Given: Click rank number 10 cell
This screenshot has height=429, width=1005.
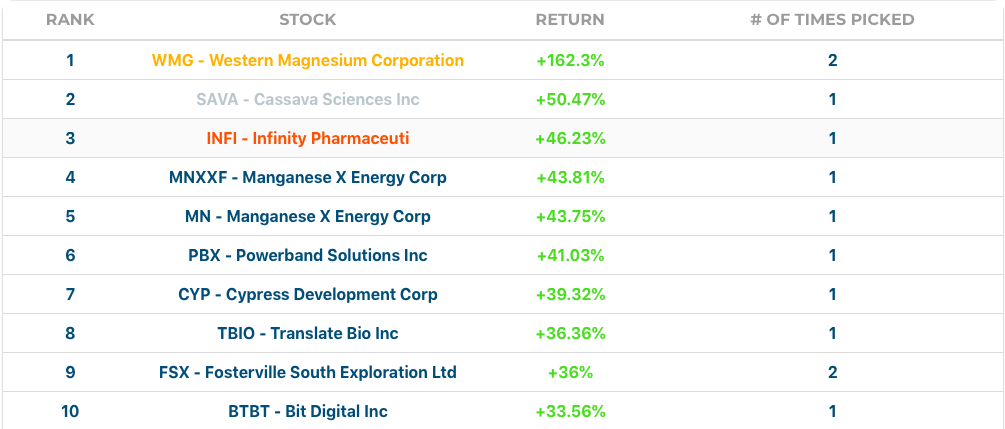Looking at the screenshot, I should click(70, 411).
